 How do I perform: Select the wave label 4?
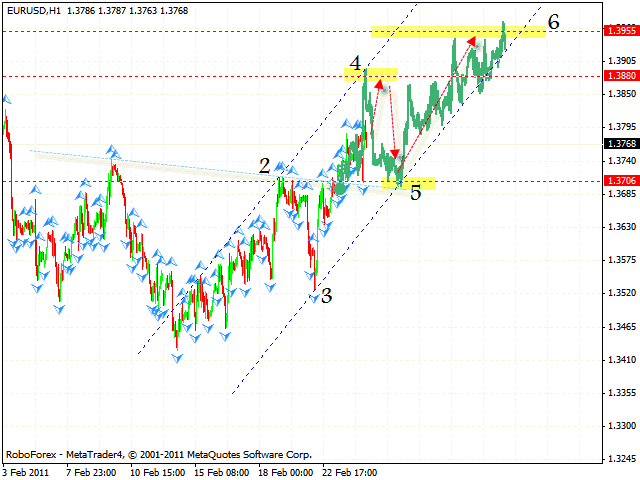354,61
